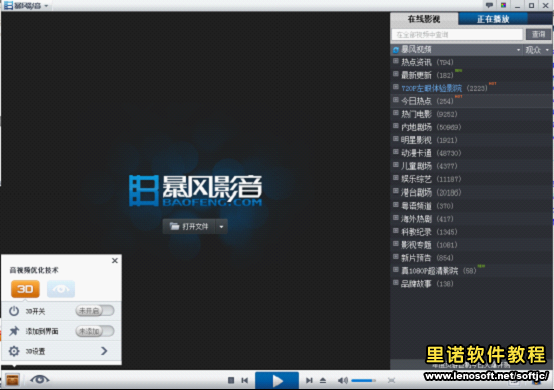Toggle the 添加到界面 switch
The height and width of the screenshot is (390, 554).
(95, 331)
